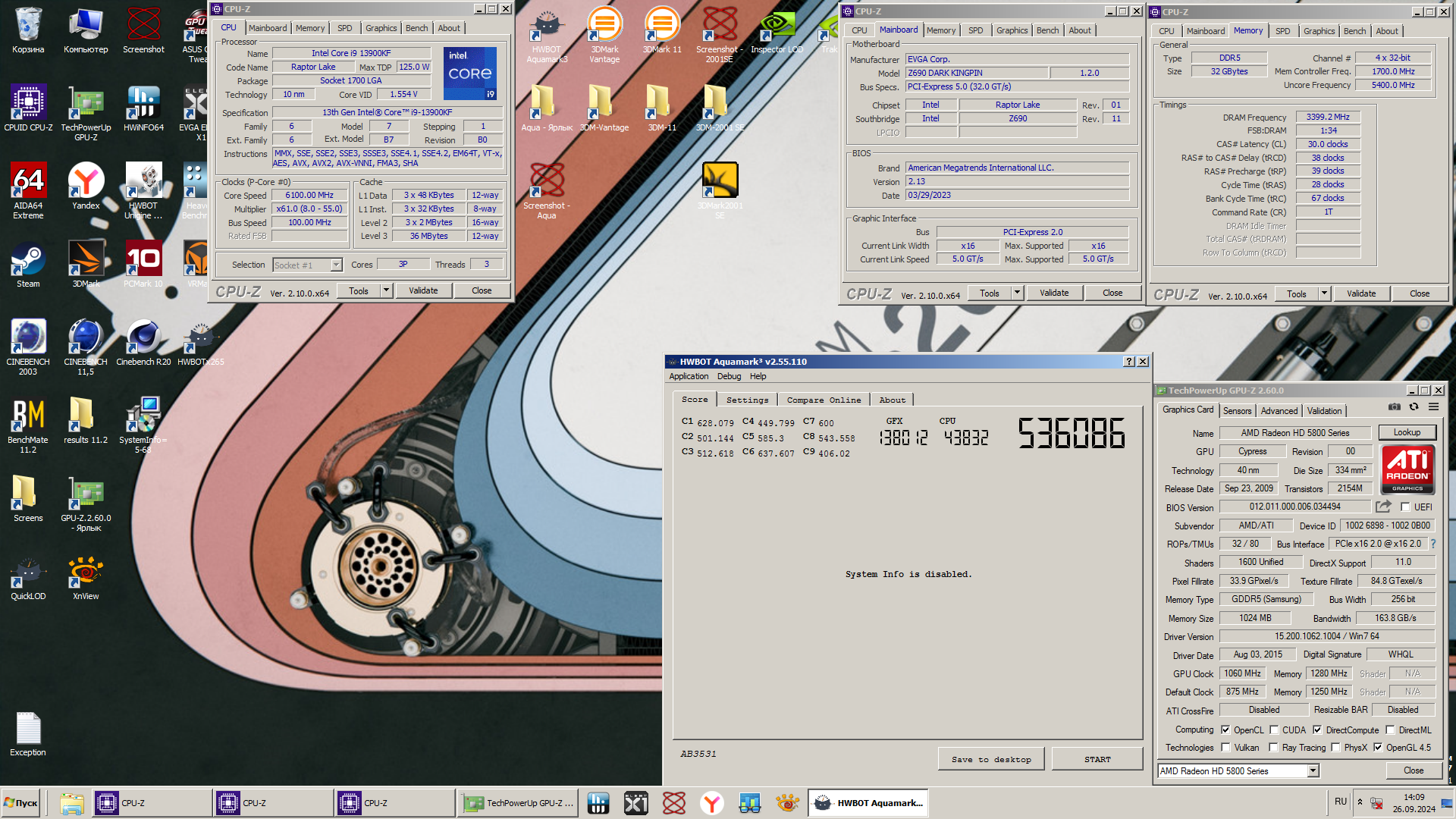Toggle the Ray Tracing checkbox

tap(1273, 748)
